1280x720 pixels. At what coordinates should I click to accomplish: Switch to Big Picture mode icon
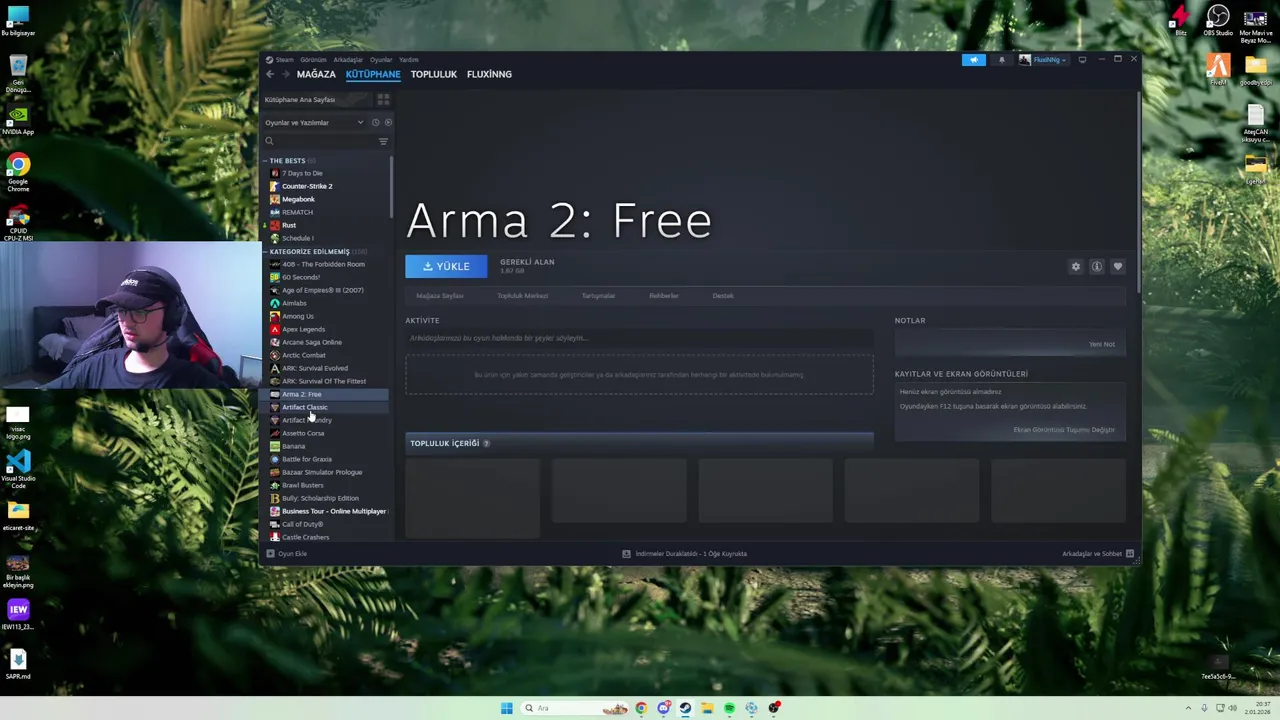pyautogui.click(x=1082, y=60)
